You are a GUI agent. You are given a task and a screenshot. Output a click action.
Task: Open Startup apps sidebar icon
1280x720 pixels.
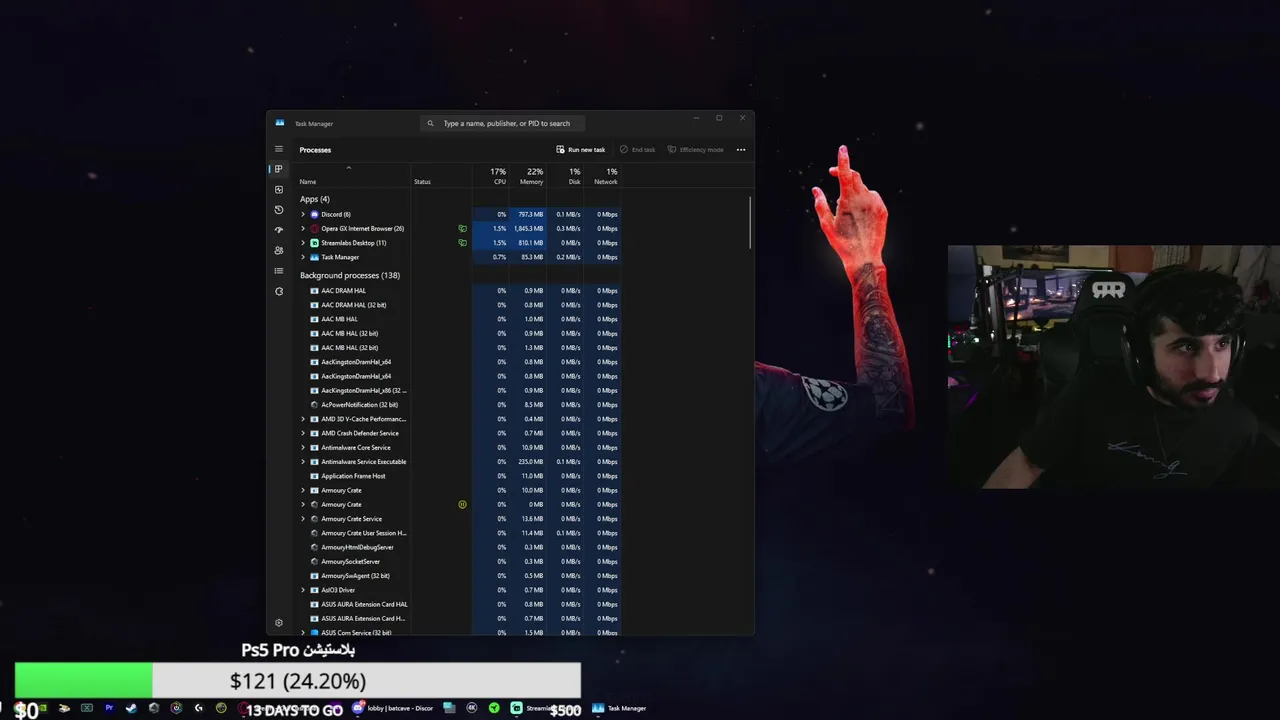point(279,230)
